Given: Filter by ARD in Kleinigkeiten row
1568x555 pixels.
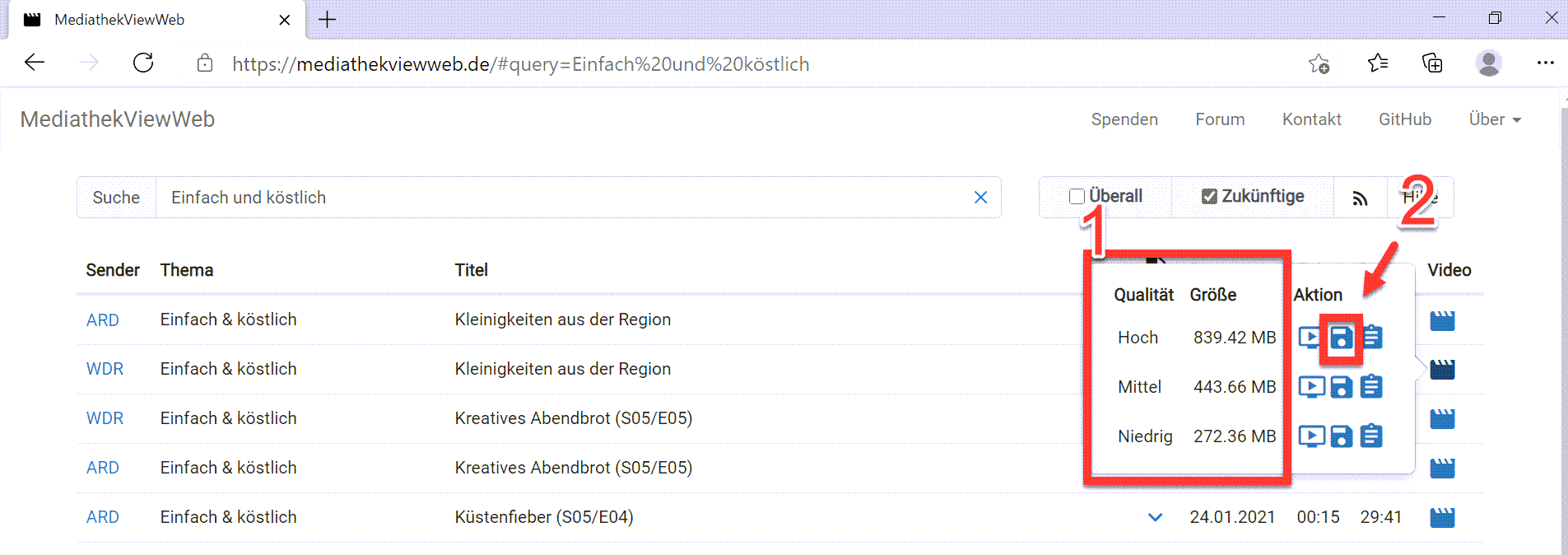Looking at the screenshot, I should tap(103, 320).
